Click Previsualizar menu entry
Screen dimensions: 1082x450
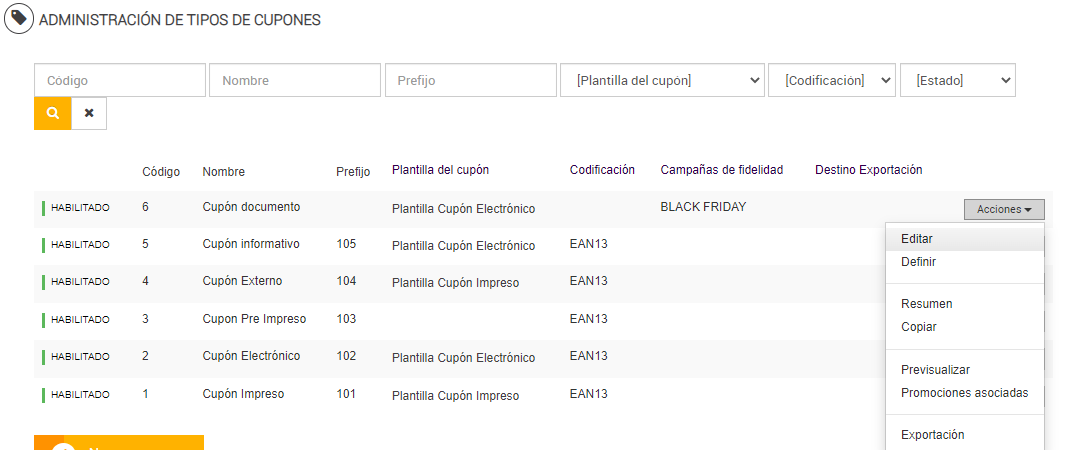pos(935,370)
